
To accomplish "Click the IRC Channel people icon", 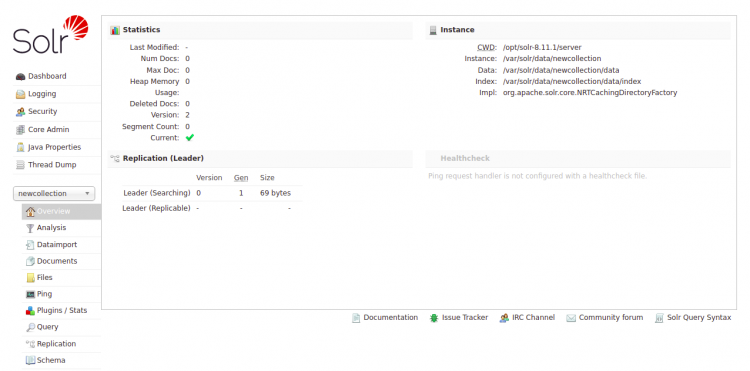I will point(504,318).
